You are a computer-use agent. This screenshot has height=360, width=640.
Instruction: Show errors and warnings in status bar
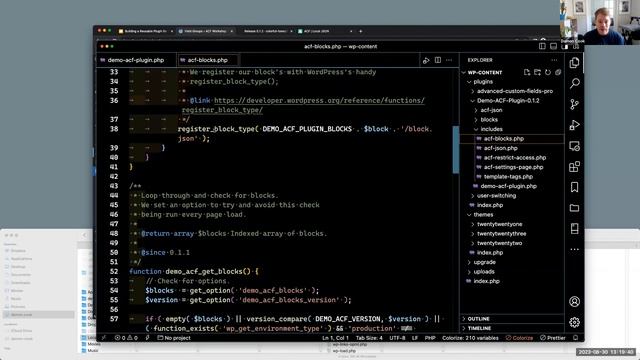(126, 338)
